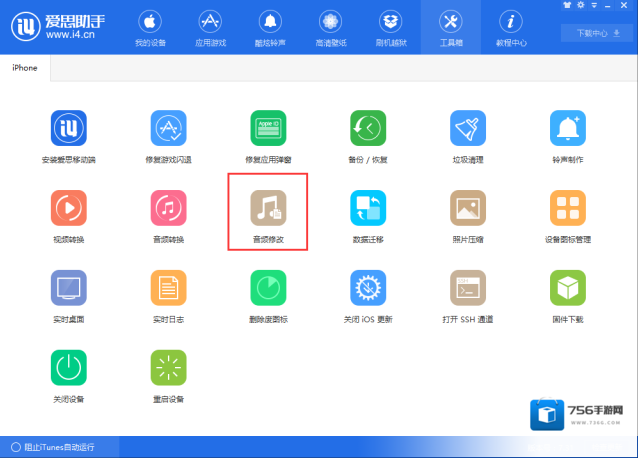Open the 固件下载 firmware download tool
Viewport: 638px width, 458px height.
[x=568, y=288]
